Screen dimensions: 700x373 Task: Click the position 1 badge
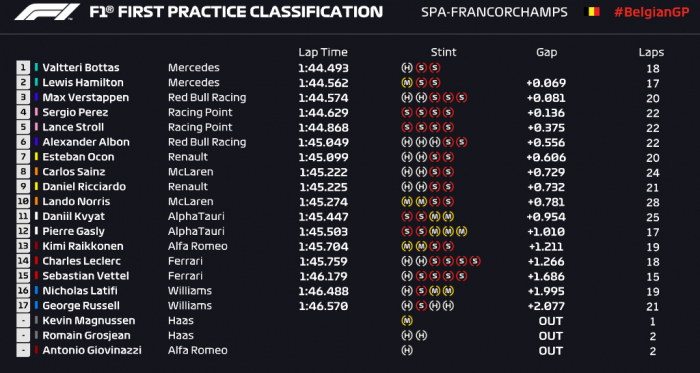tap(23, 68)
